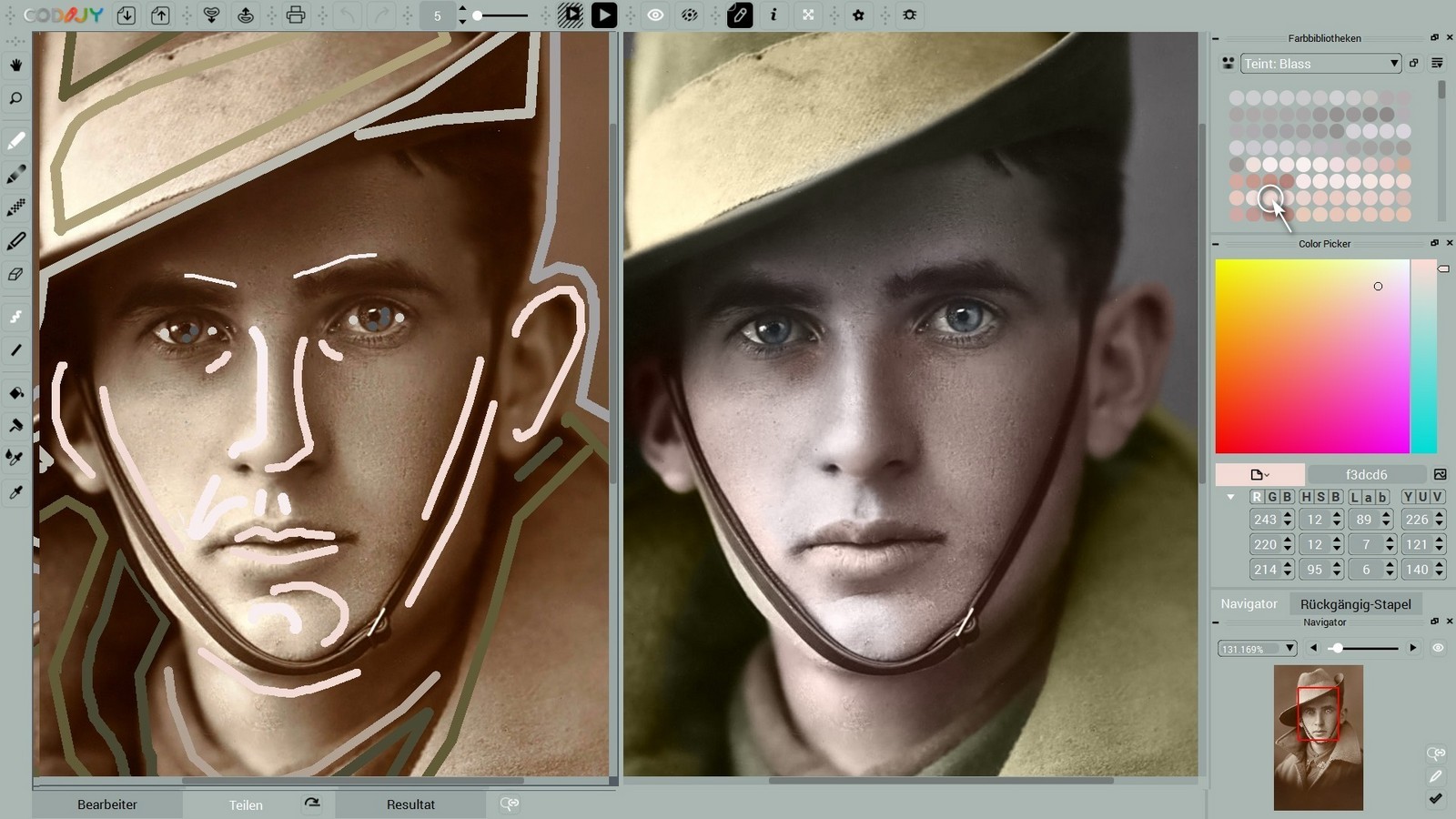Click the Bearbeiter view button
This screenshot has width=1456, height=819.
click(x=107, y=804)
